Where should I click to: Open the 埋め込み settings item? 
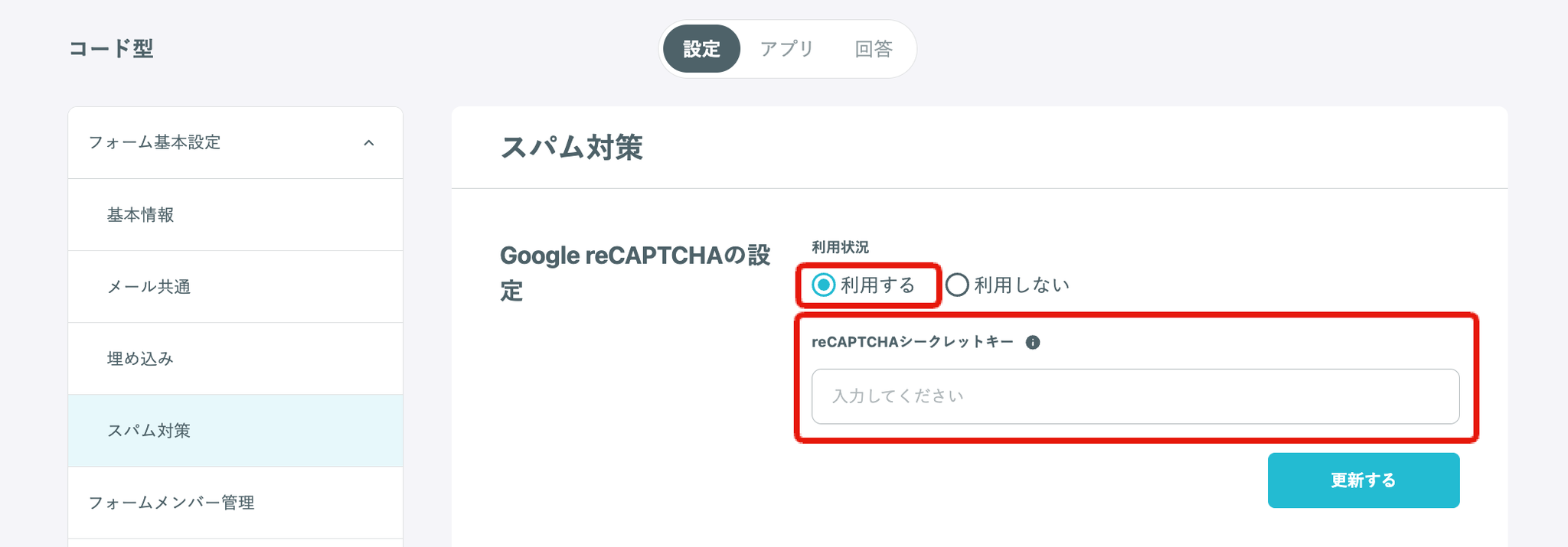tap(141, 359)
